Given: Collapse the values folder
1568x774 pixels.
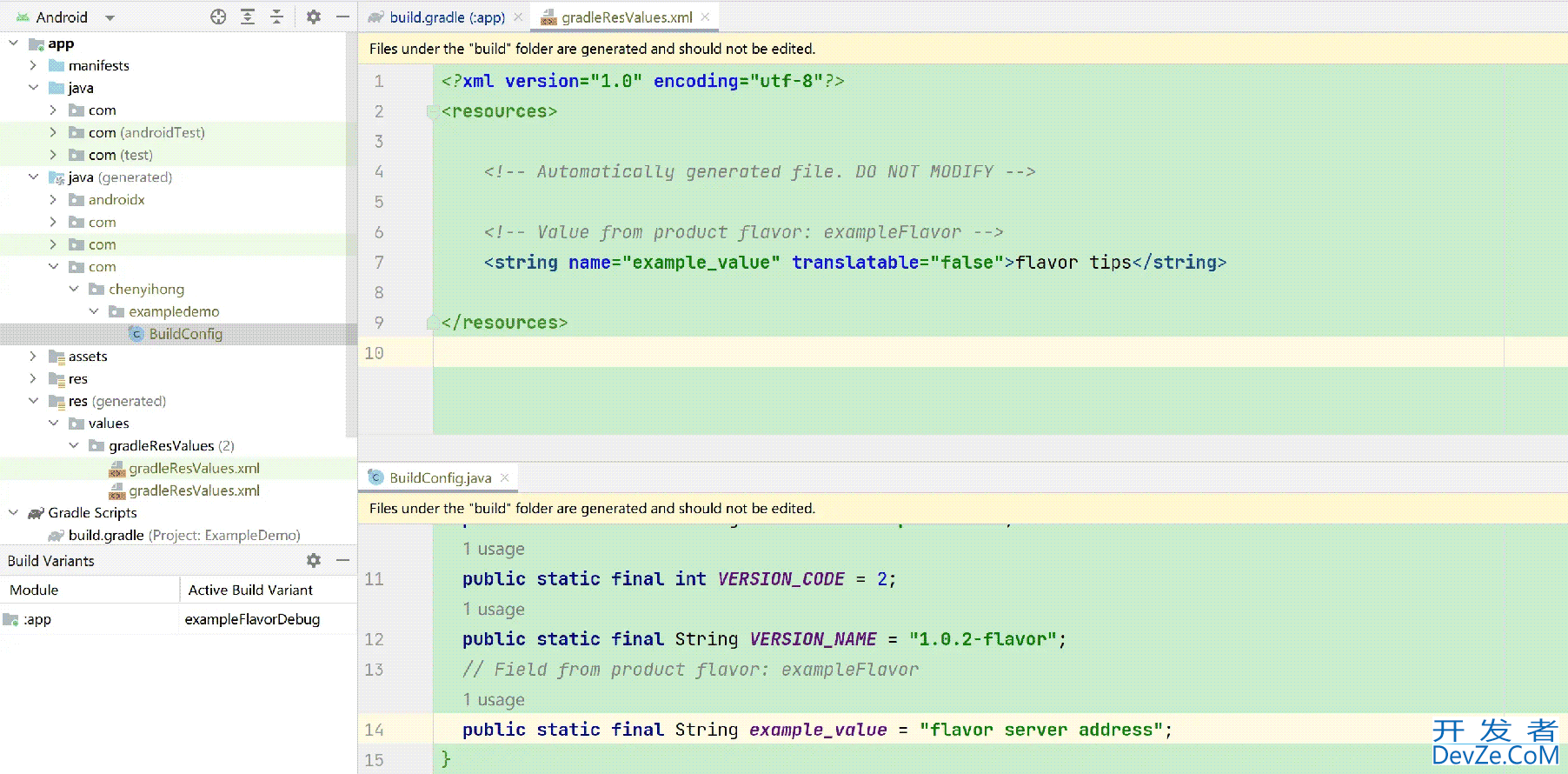Looking at the screenshot, I should 53,423.
